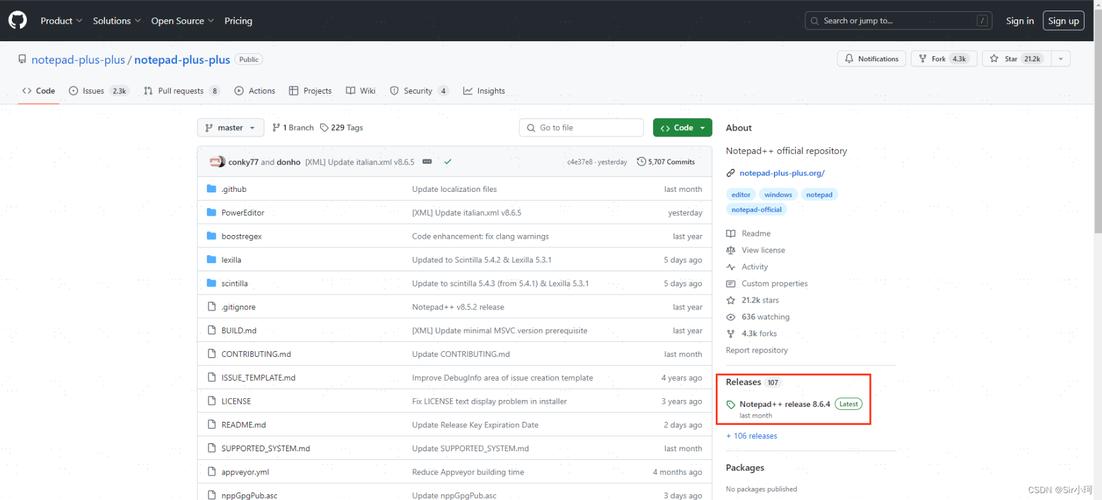Image resolution: width=1102 pixels, height=500 pixels.
Task: Click the LICENSE file icon
Action: click(212, 401)
